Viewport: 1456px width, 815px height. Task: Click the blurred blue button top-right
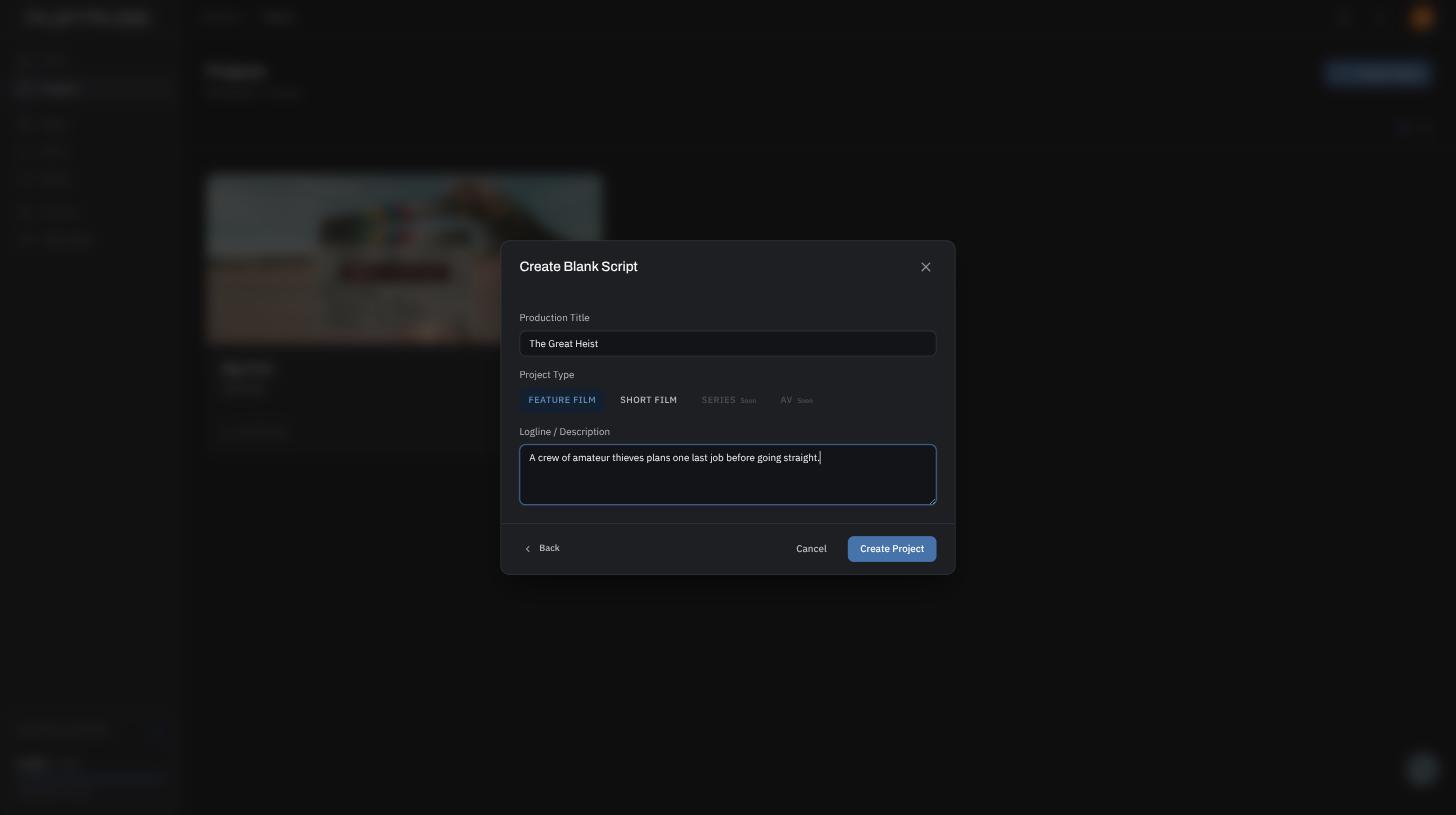[1378, 73]
